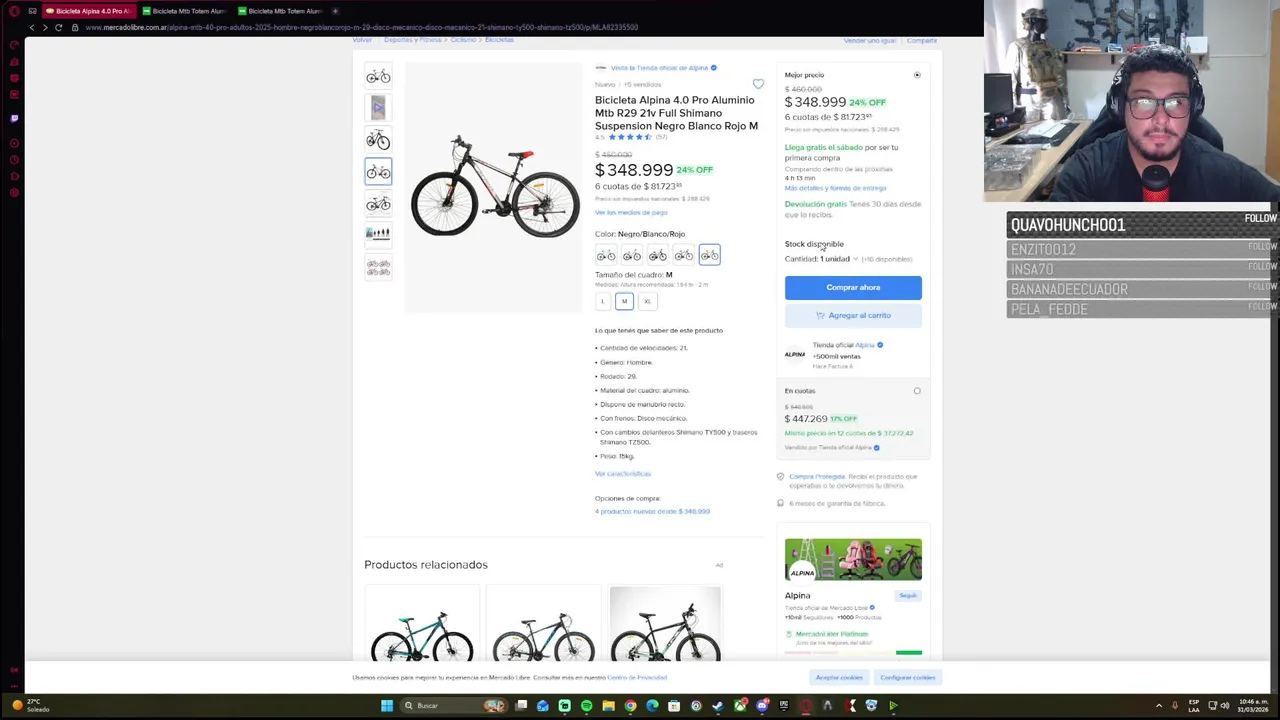Click the browser forward arrow

(45, 27)
